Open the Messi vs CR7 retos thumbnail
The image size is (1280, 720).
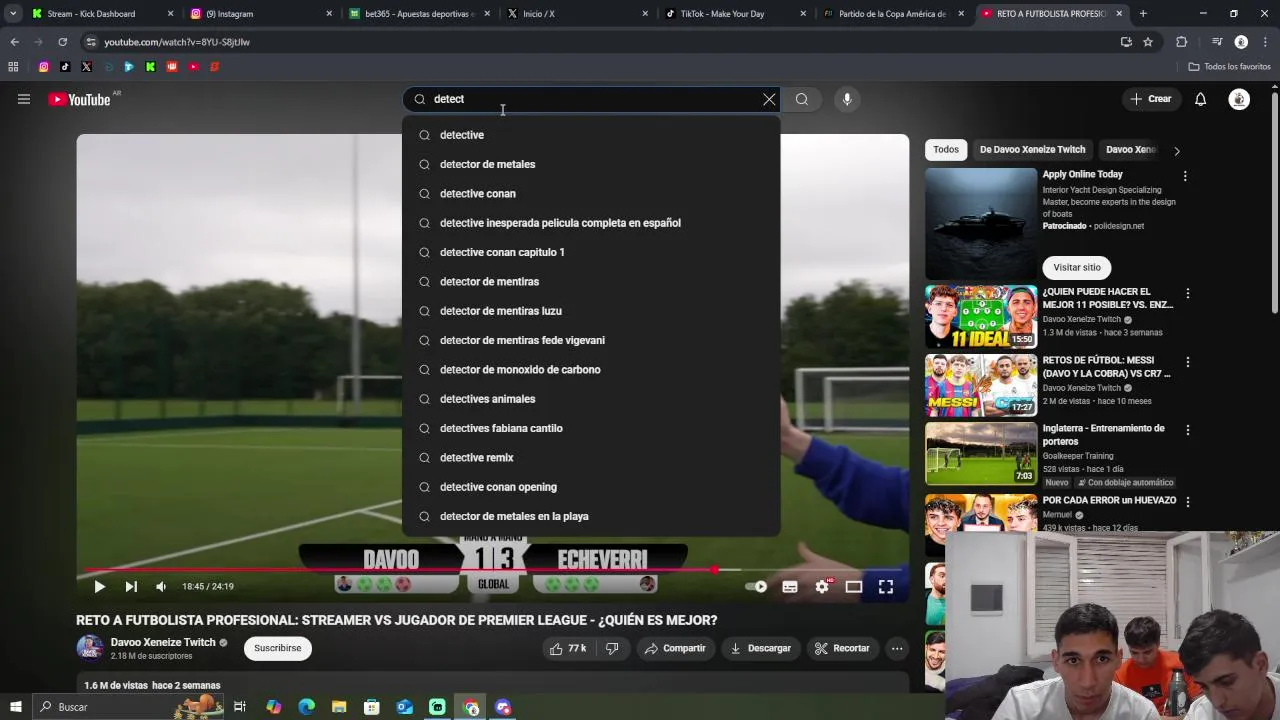tap(981, 385)
